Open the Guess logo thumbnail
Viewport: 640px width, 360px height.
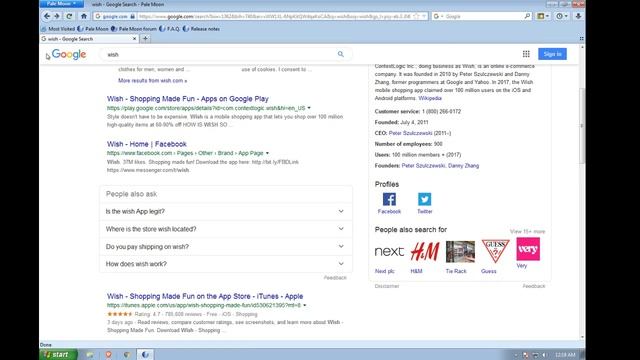(x=496, y=251)
